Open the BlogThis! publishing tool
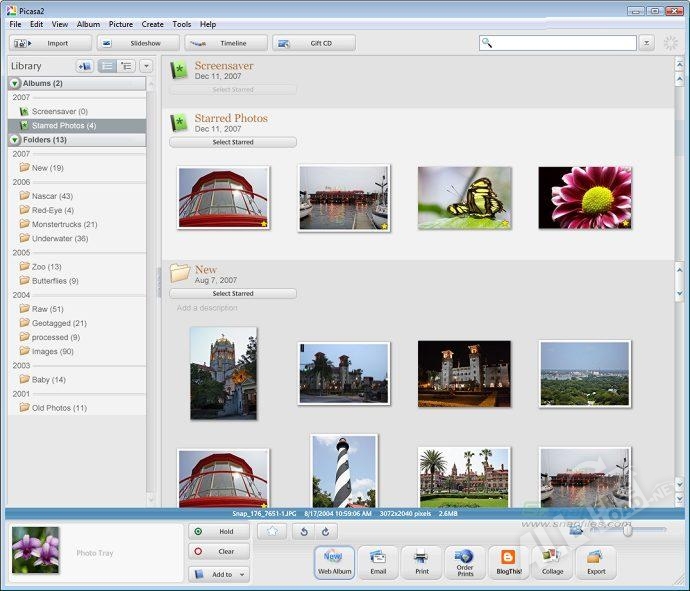Viewport: 690px width, 591px height. (x=508, y=562)
